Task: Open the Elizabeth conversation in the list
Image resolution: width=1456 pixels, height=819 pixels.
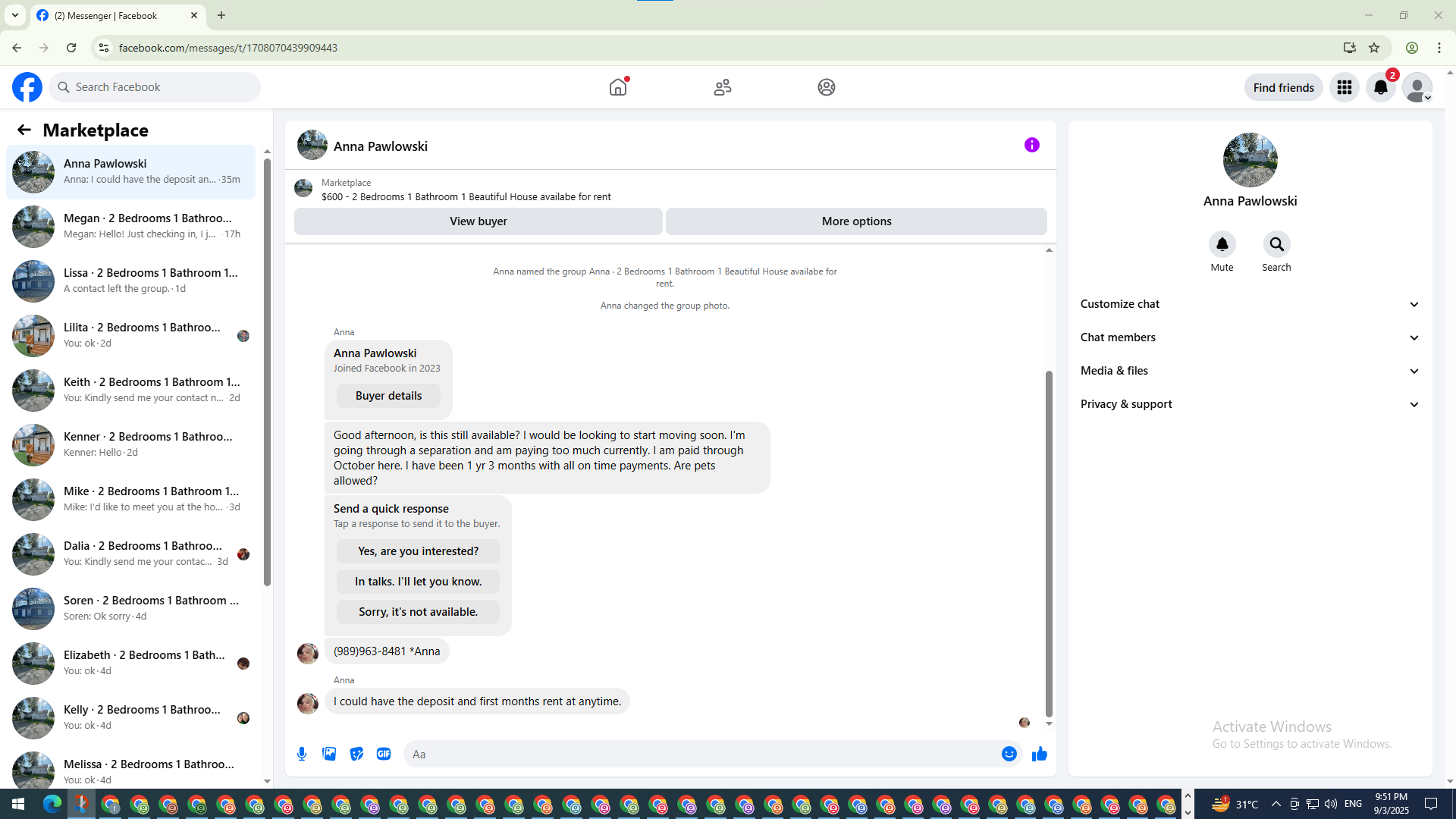Action: coord(131,664)
